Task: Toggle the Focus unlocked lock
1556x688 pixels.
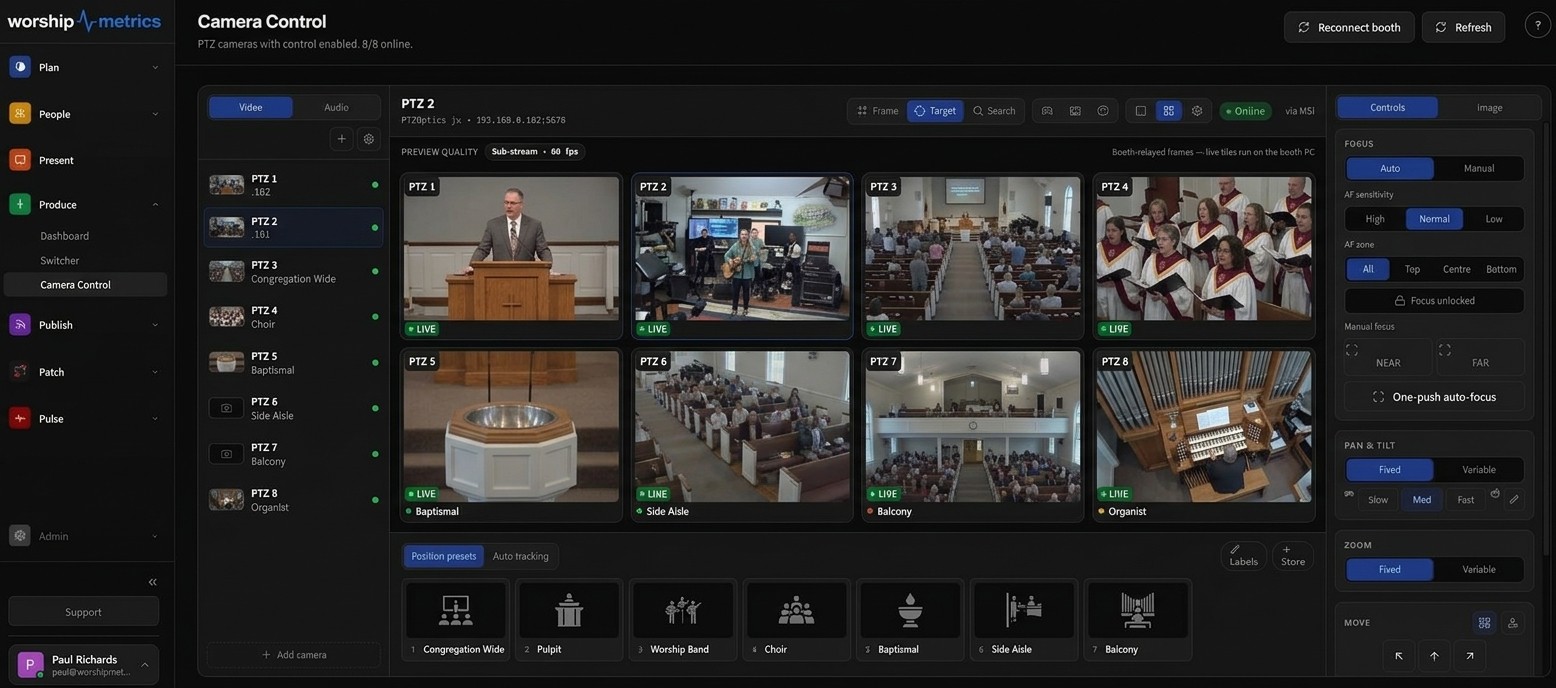Action: [1434, 300]
